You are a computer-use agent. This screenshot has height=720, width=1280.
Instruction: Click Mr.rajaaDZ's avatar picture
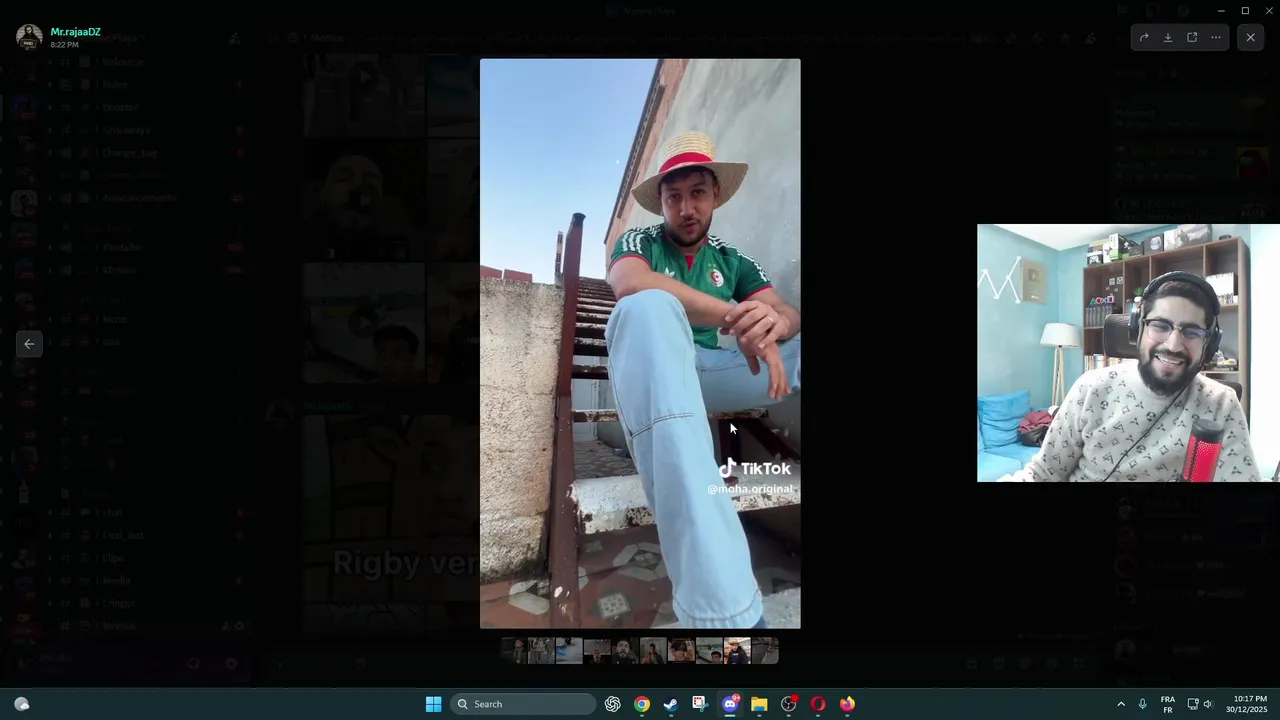click(x=29, y=37)
